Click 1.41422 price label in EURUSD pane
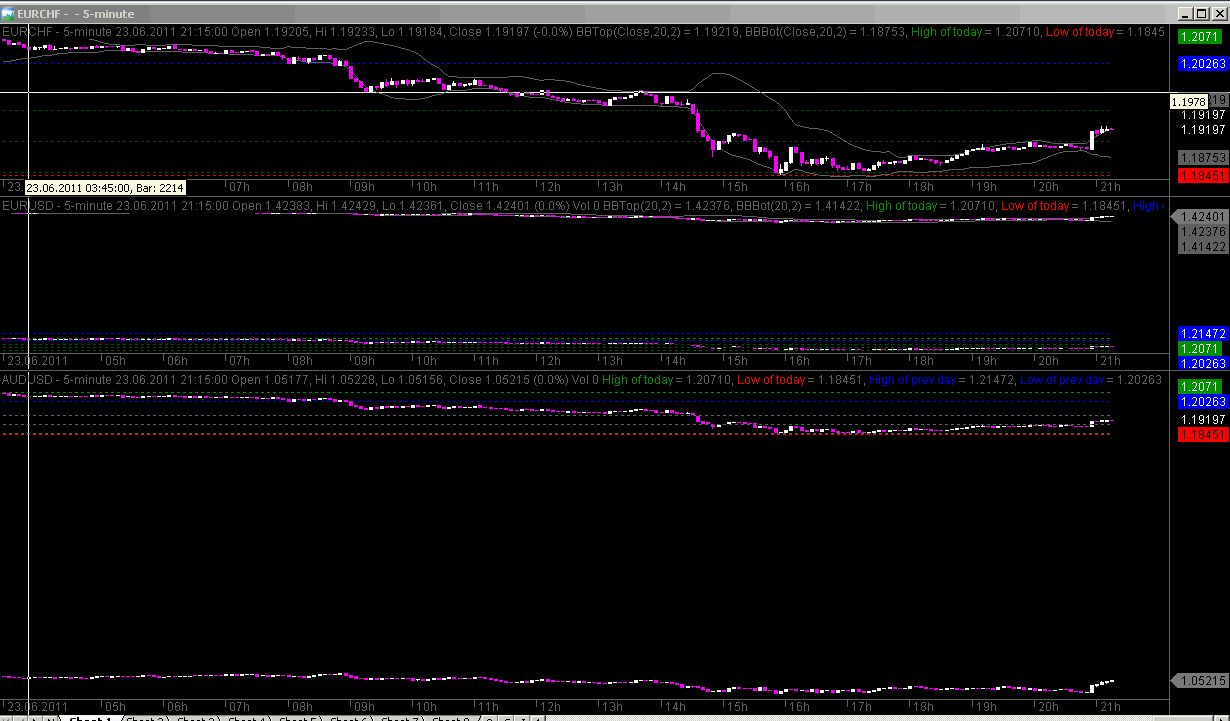Image resolution: width=1230 pixels, height=721 pixels. [x=1202, y=246]
